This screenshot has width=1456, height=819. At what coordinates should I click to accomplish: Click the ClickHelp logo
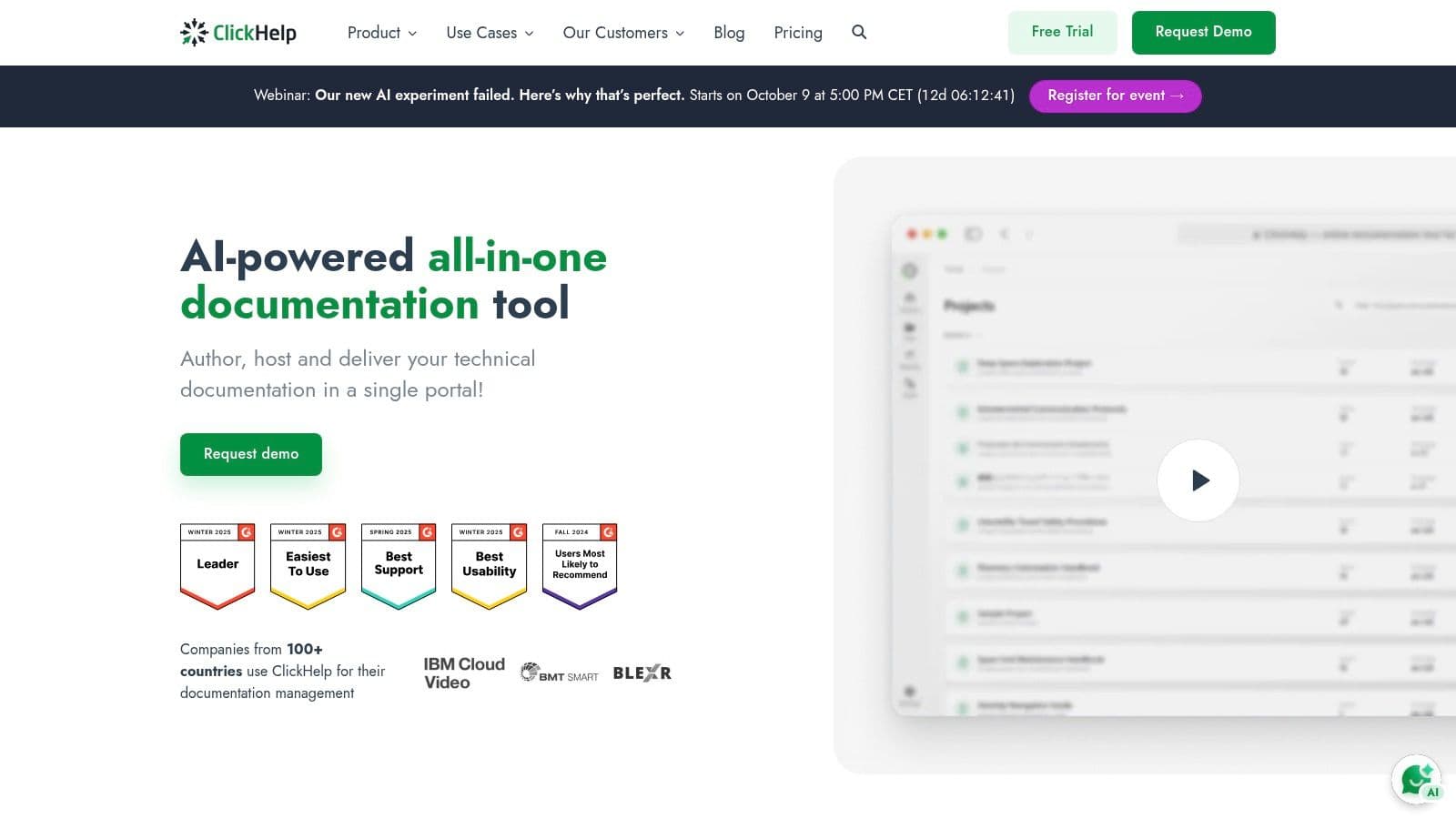click(x=238, y=33)
